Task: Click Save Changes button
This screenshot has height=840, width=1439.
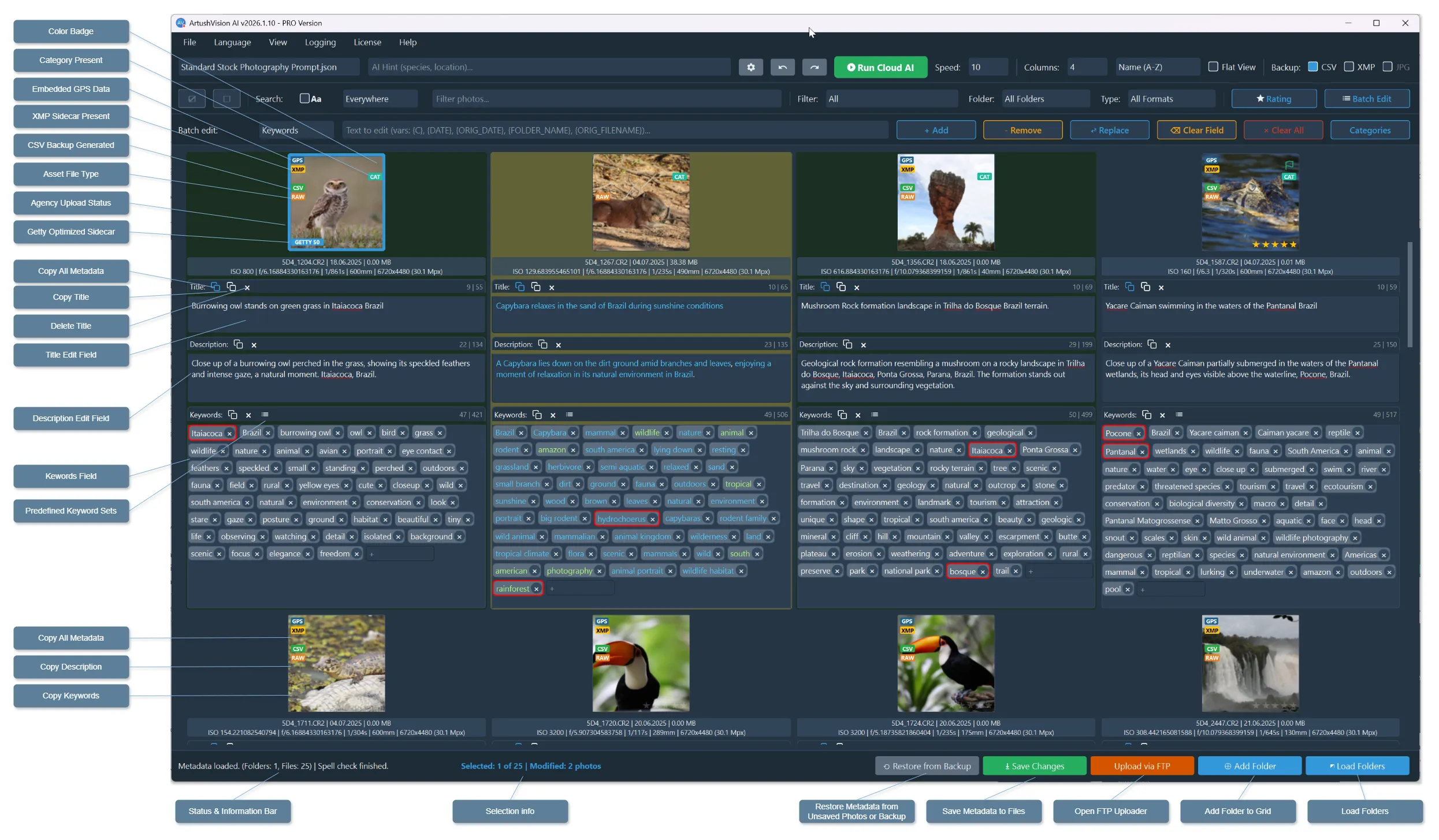Action: coord(1034,766)
